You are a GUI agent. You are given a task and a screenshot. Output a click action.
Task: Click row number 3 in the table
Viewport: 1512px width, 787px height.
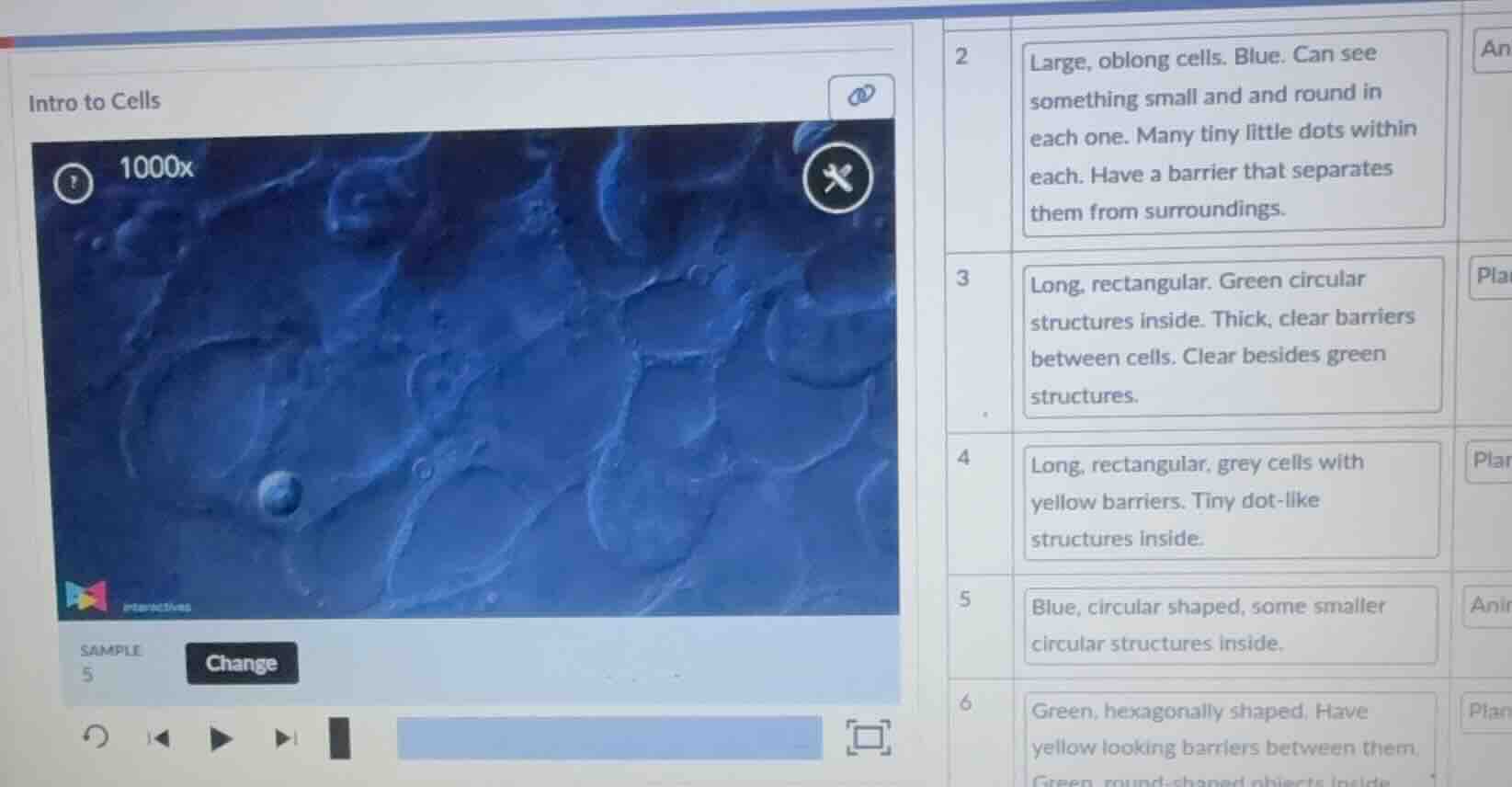[x=962, y=278]
